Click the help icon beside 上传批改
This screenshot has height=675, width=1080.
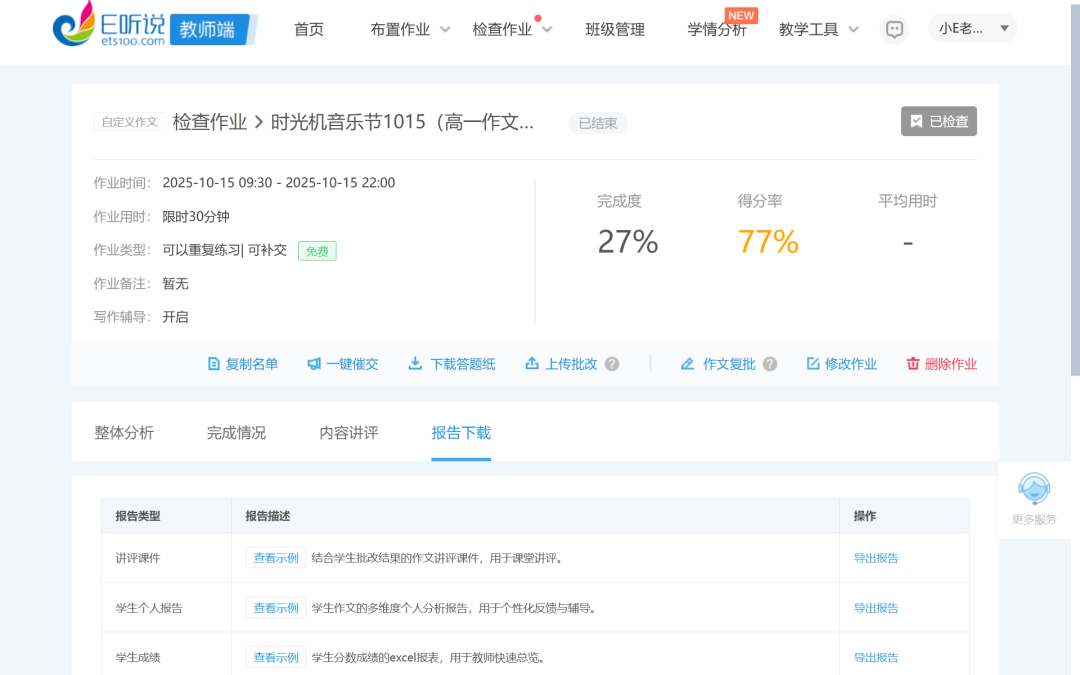point(612,364)
